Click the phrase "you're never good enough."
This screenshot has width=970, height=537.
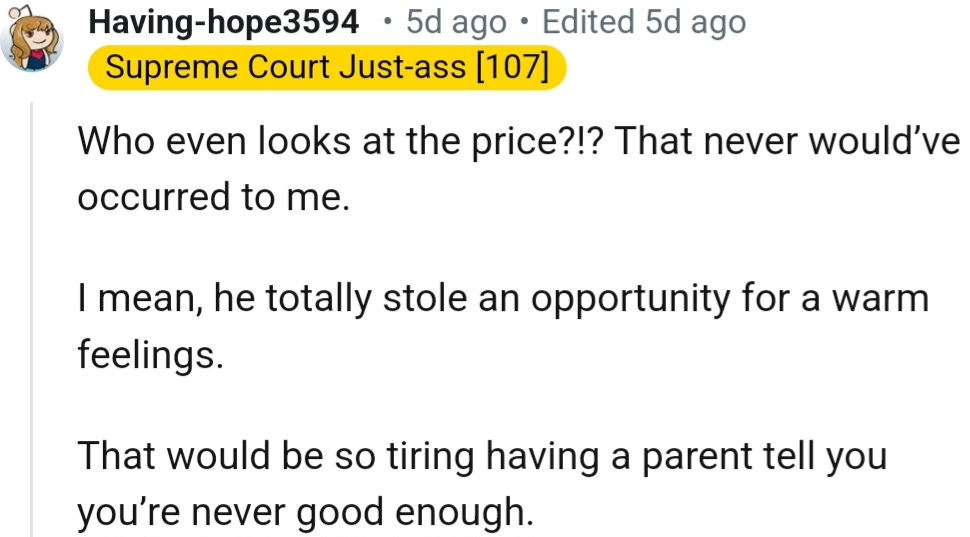tap(305, 512)
